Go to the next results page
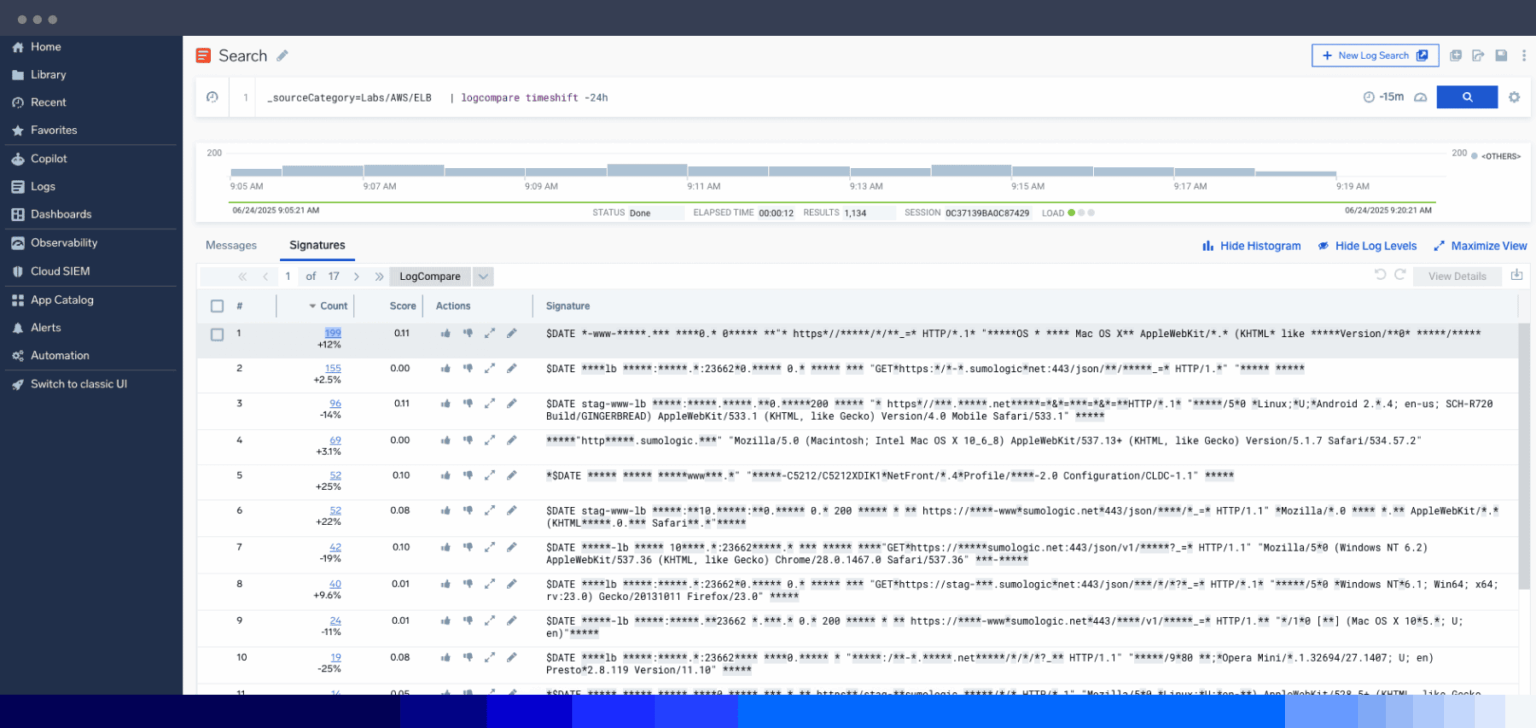The width and height of the screenshot is (1536, 728). point(356,277)
